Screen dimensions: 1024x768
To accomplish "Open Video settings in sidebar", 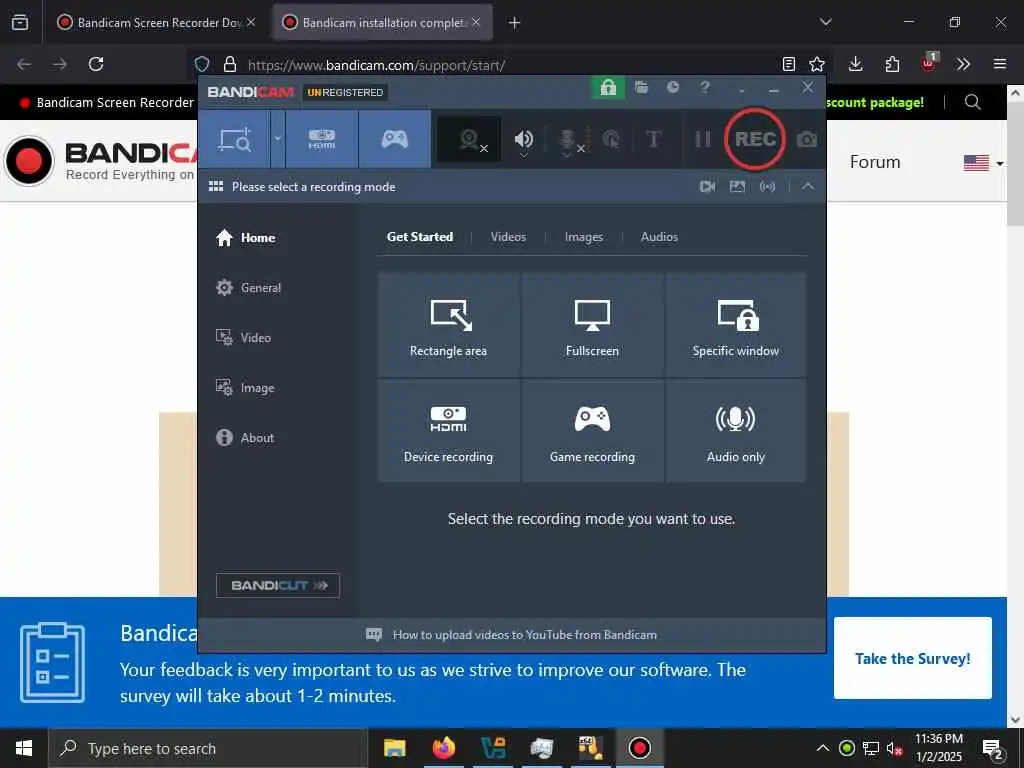I will [243, 338].
